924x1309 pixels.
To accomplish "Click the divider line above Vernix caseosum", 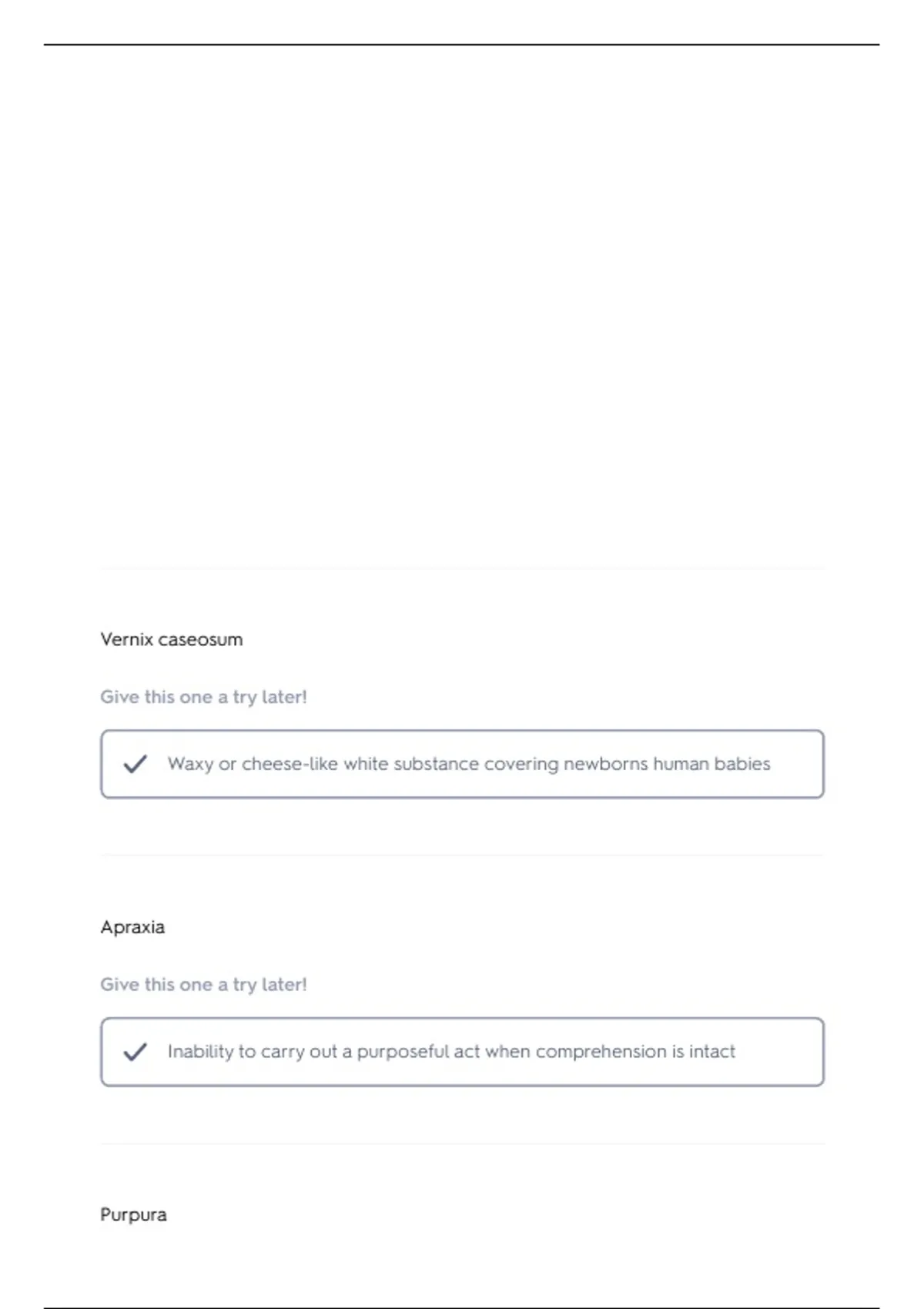I will [x=462, y=569].
